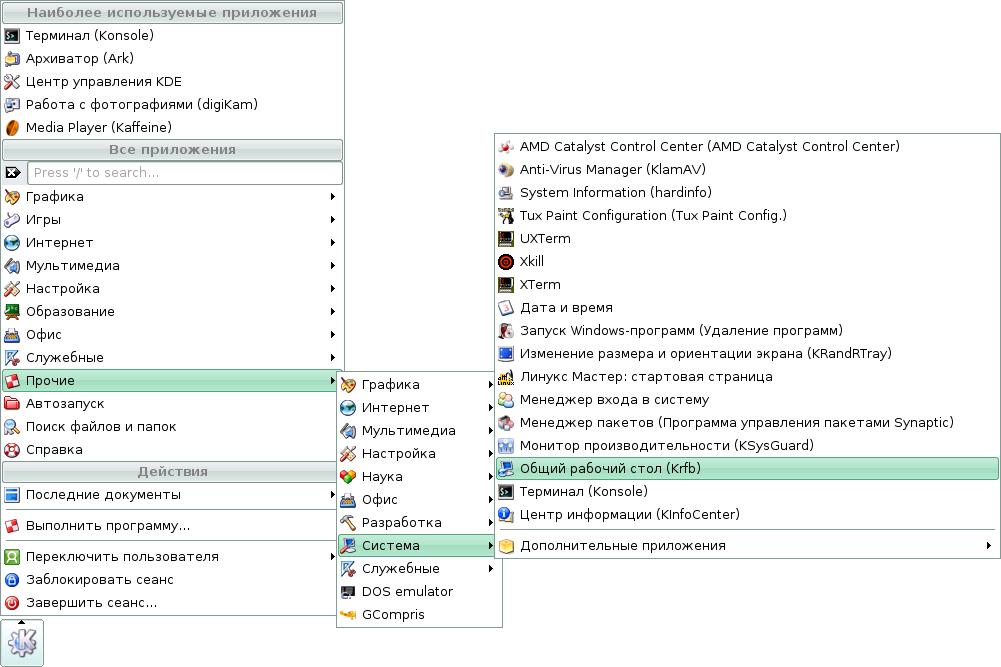Viewport: 1001px width, 667px height.
Task: Click Заблокировать сеанс
Action: coord(100,579)
